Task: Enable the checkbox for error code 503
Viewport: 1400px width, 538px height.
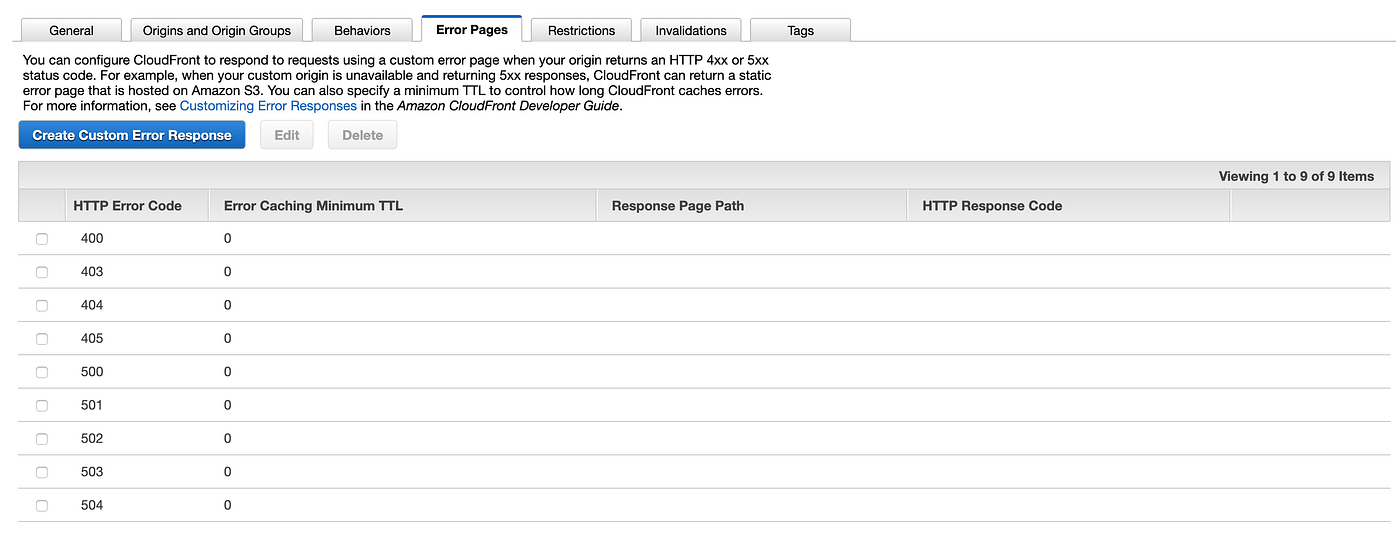Action: (42, 472)
